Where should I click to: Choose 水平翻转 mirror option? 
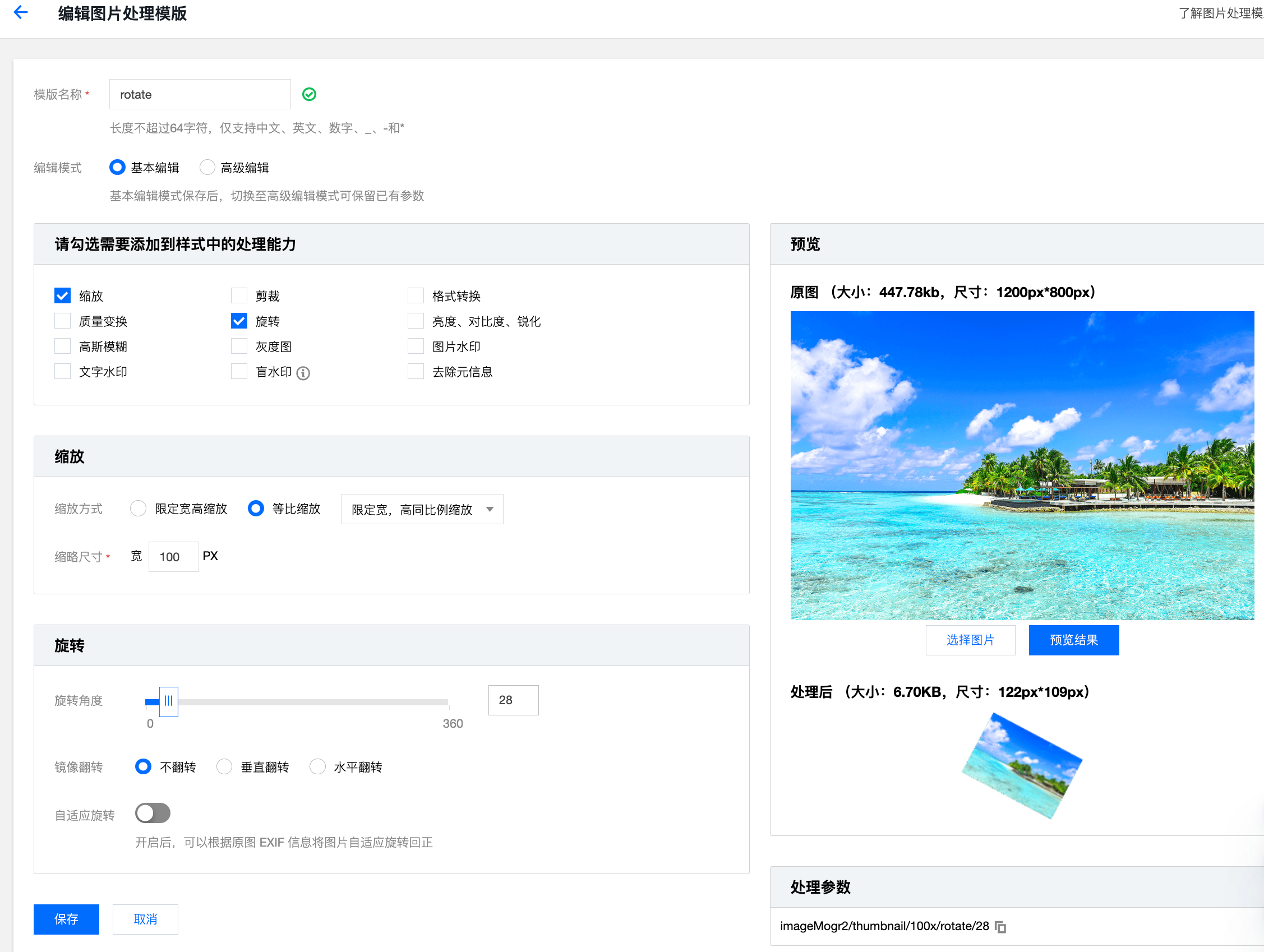(318, 766)
